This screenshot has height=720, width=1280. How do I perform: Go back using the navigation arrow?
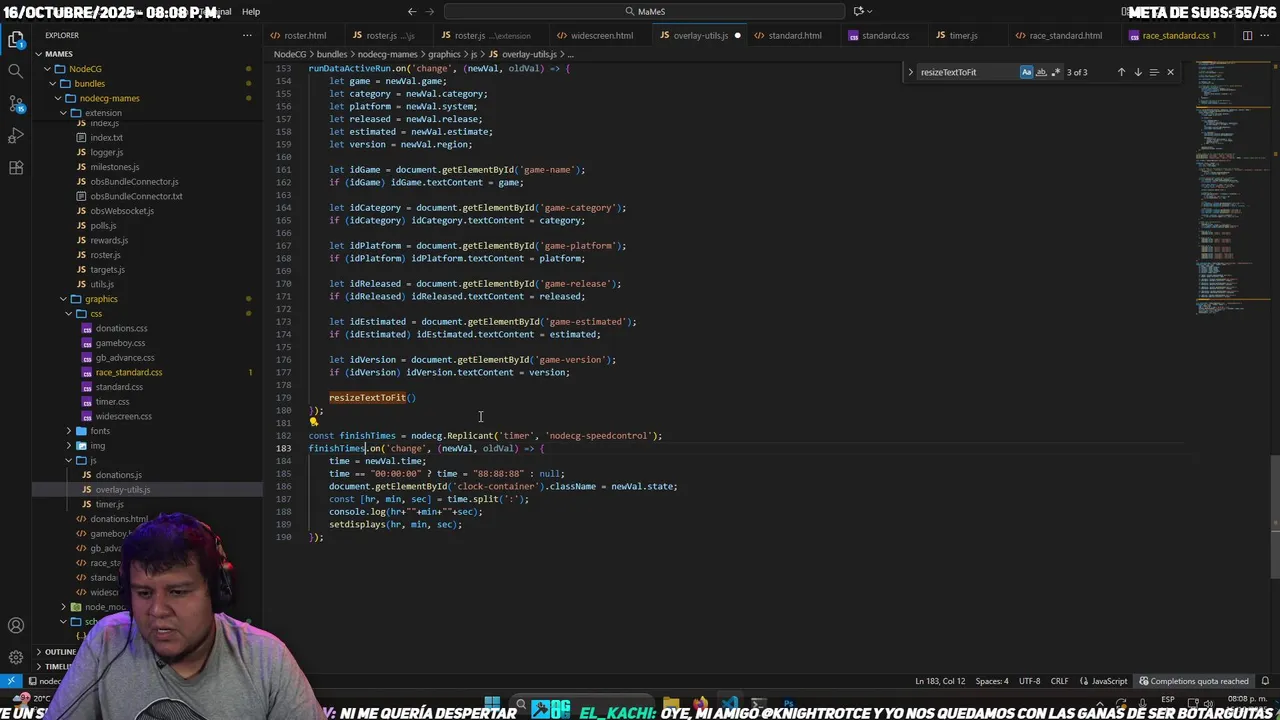point(411,11)
